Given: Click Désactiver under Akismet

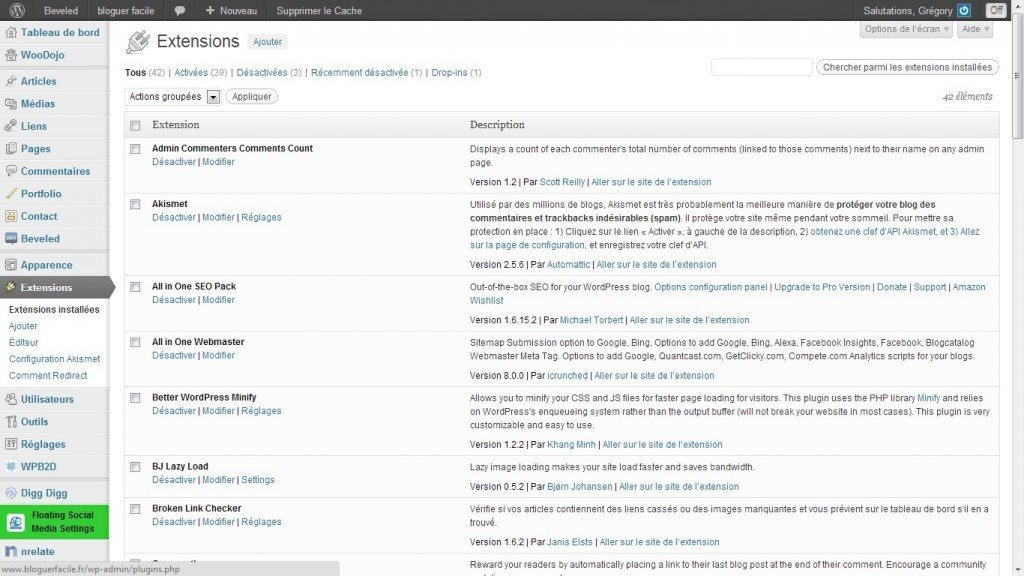Looking at the screenshot, I should 174,217.
